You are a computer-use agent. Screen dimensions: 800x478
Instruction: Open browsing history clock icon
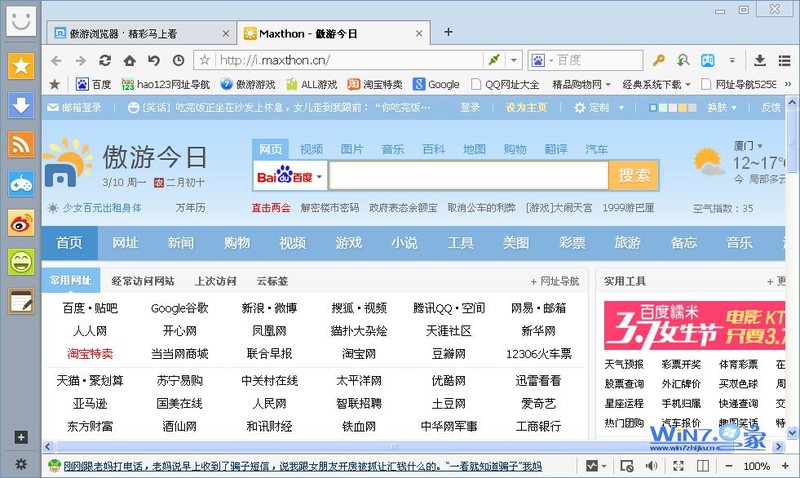179,60
